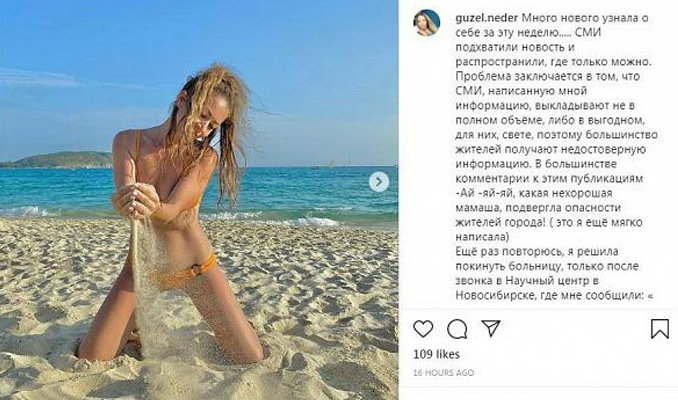Click the word "Новосибирске" in the caption
Screen dimensions: 678x400
[491, 295]
